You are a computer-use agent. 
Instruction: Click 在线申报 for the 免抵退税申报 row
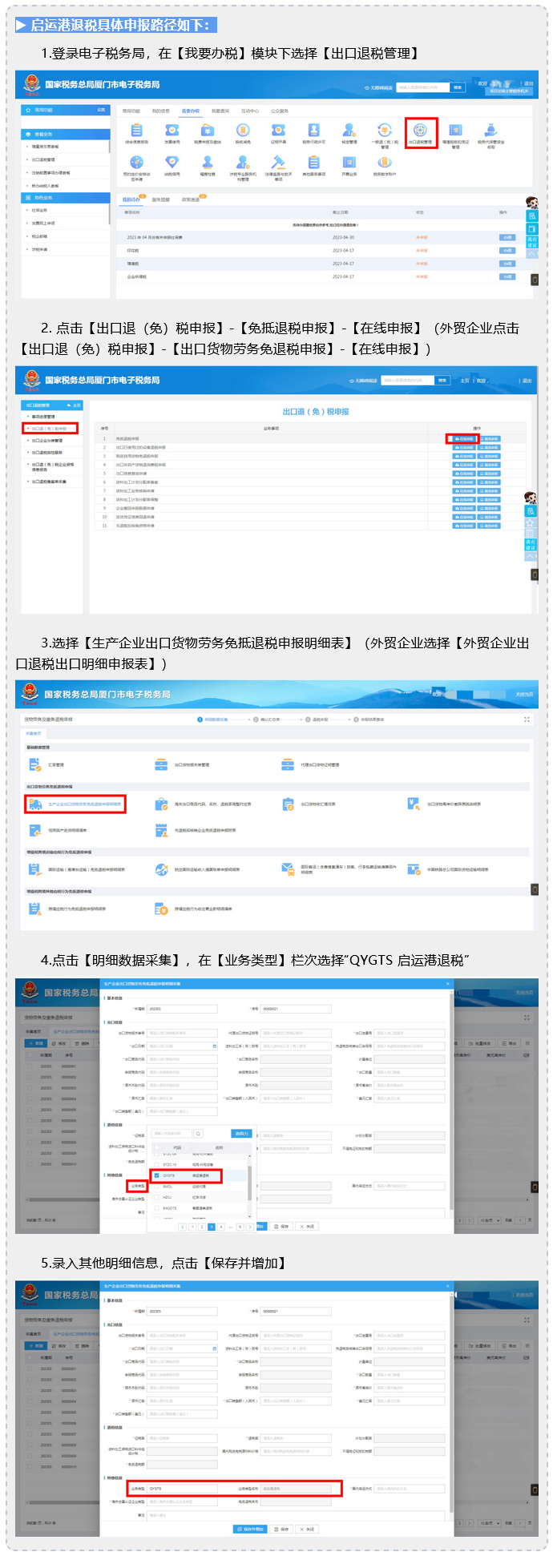[x=462, y=438]
